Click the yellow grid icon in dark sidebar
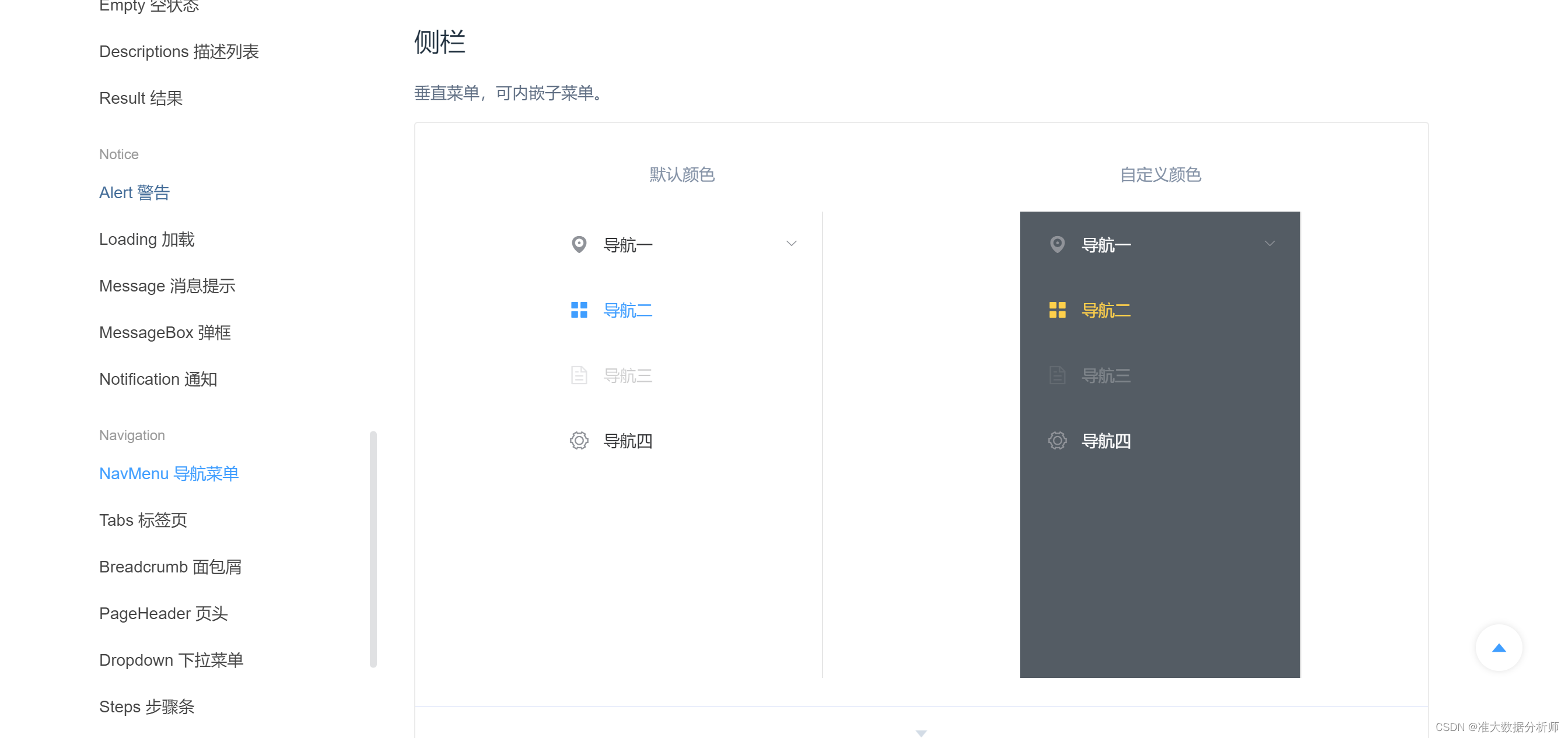1568x738 pixels. [1056, 309]
